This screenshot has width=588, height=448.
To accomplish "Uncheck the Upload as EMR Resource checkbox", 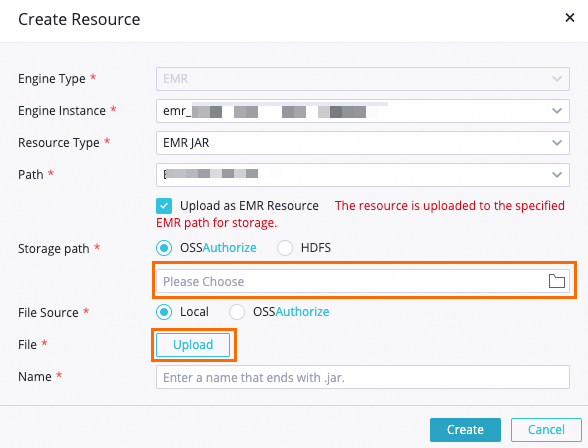I will coord(164,206).
